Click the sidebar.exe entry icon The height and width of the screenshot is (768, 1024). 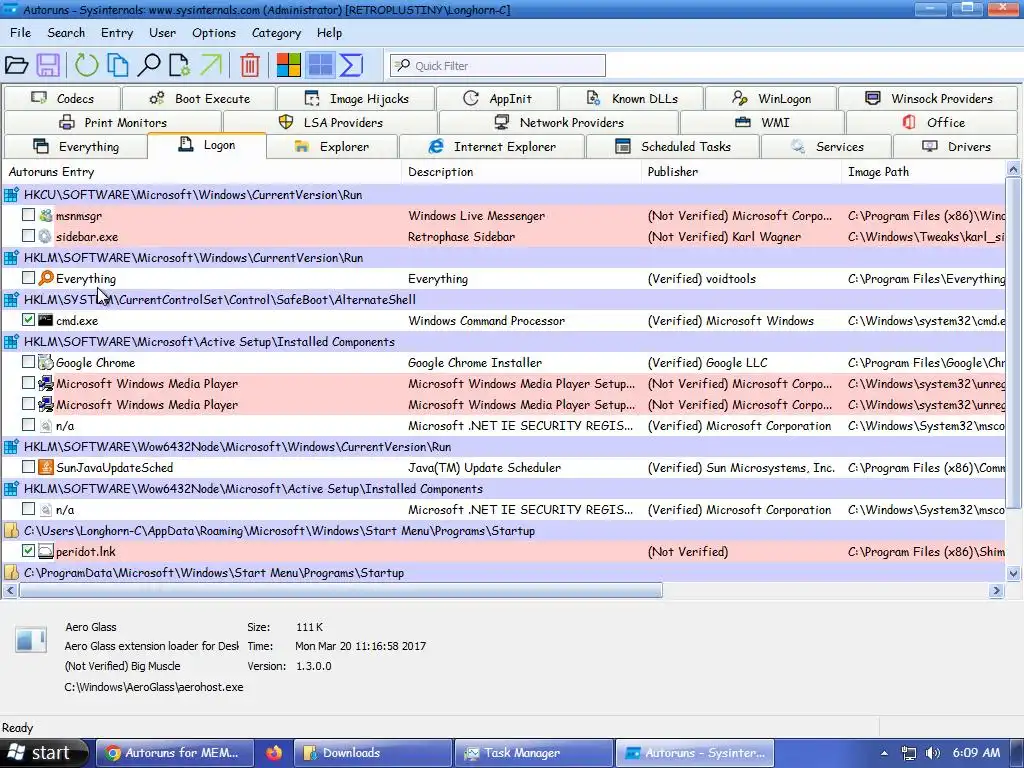(44, 236)
